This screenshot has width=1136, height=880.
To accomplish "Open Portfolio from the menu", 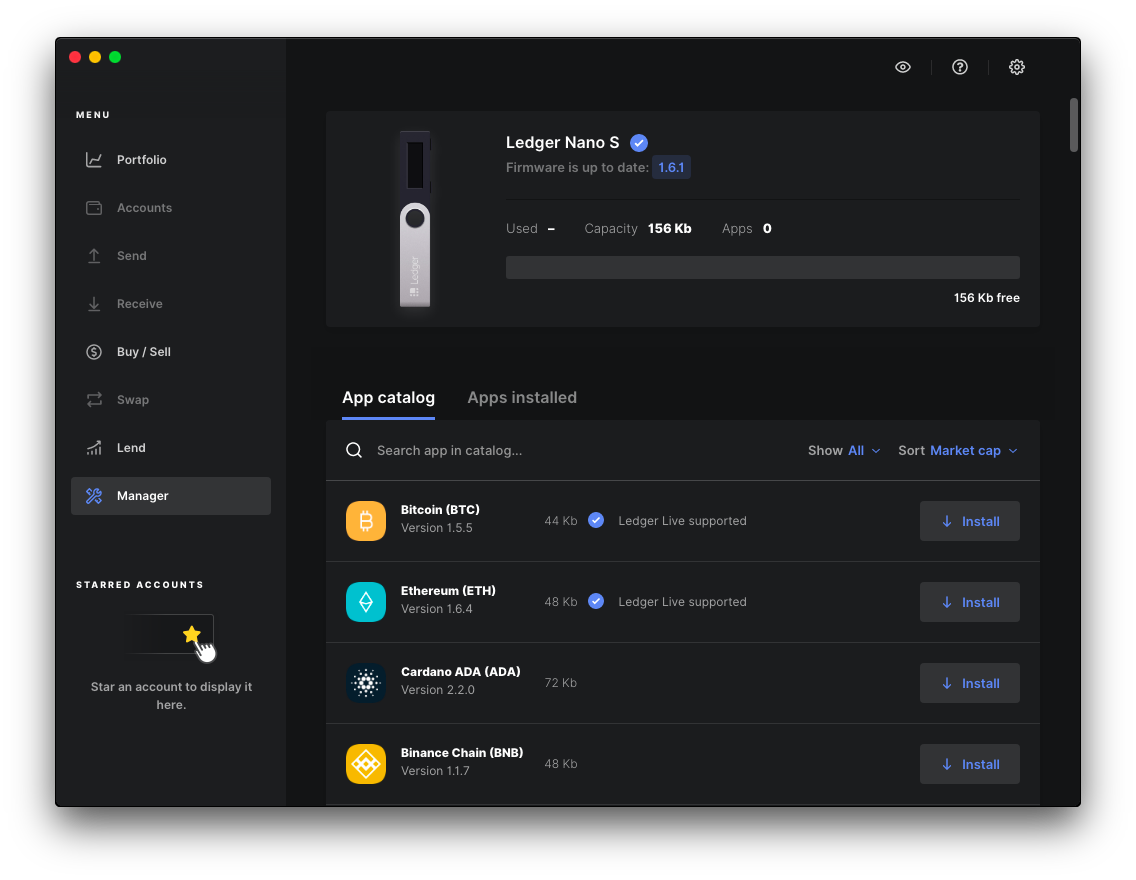I will click(171, 159).
